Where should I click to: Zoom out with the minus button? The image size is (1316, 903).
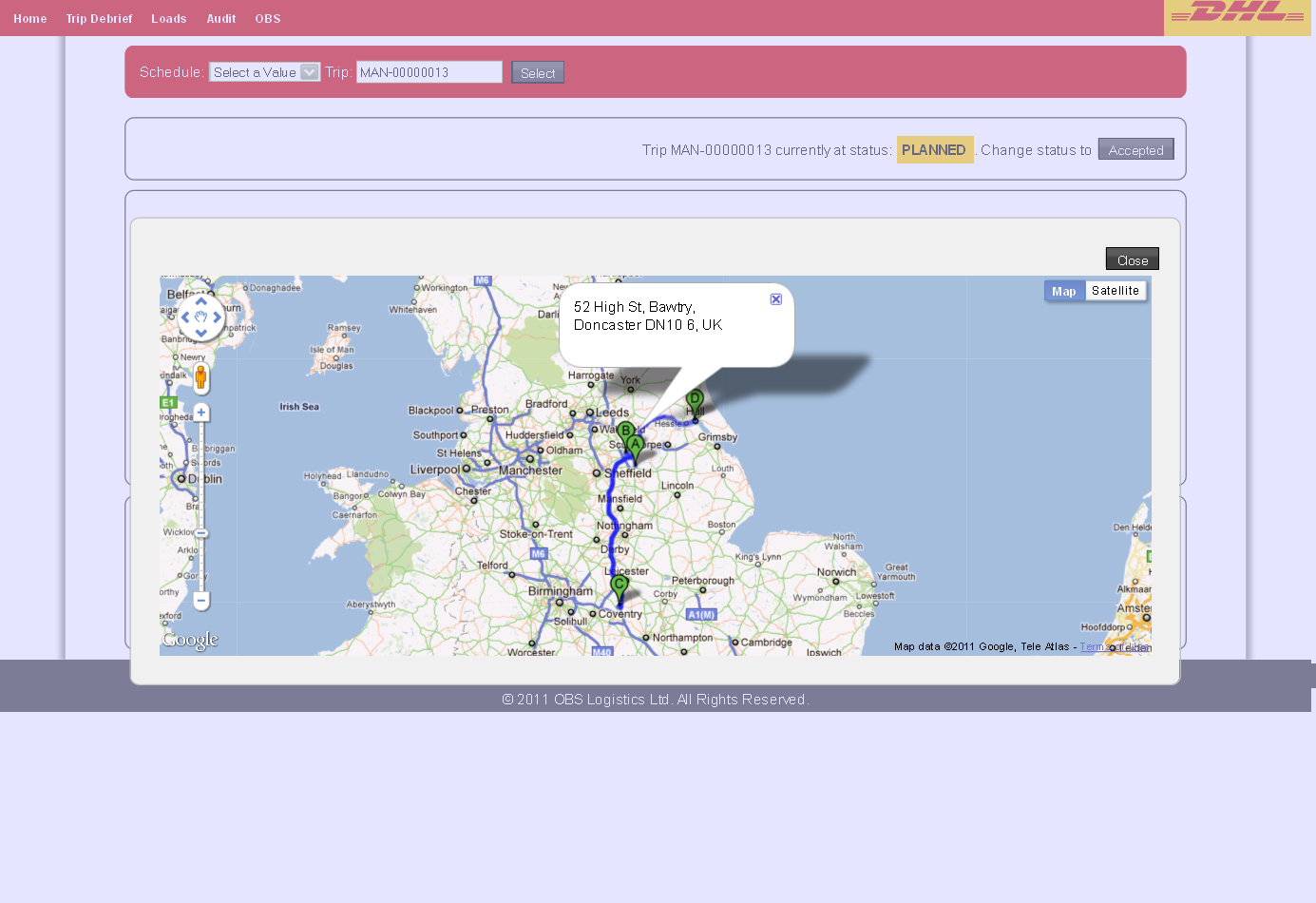click(x=201, y=601)
